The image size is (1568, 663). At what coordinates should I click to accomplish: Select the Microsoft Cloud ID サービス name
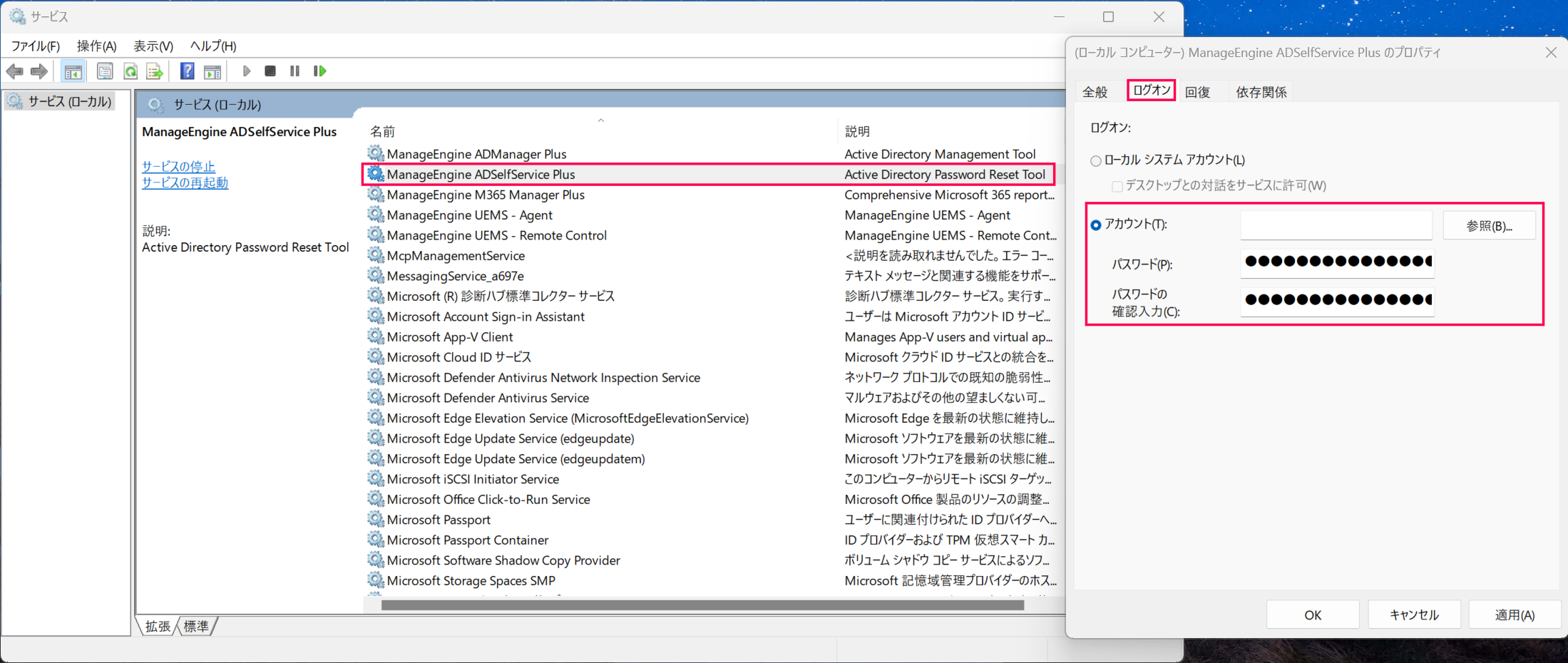coord(458,357)
